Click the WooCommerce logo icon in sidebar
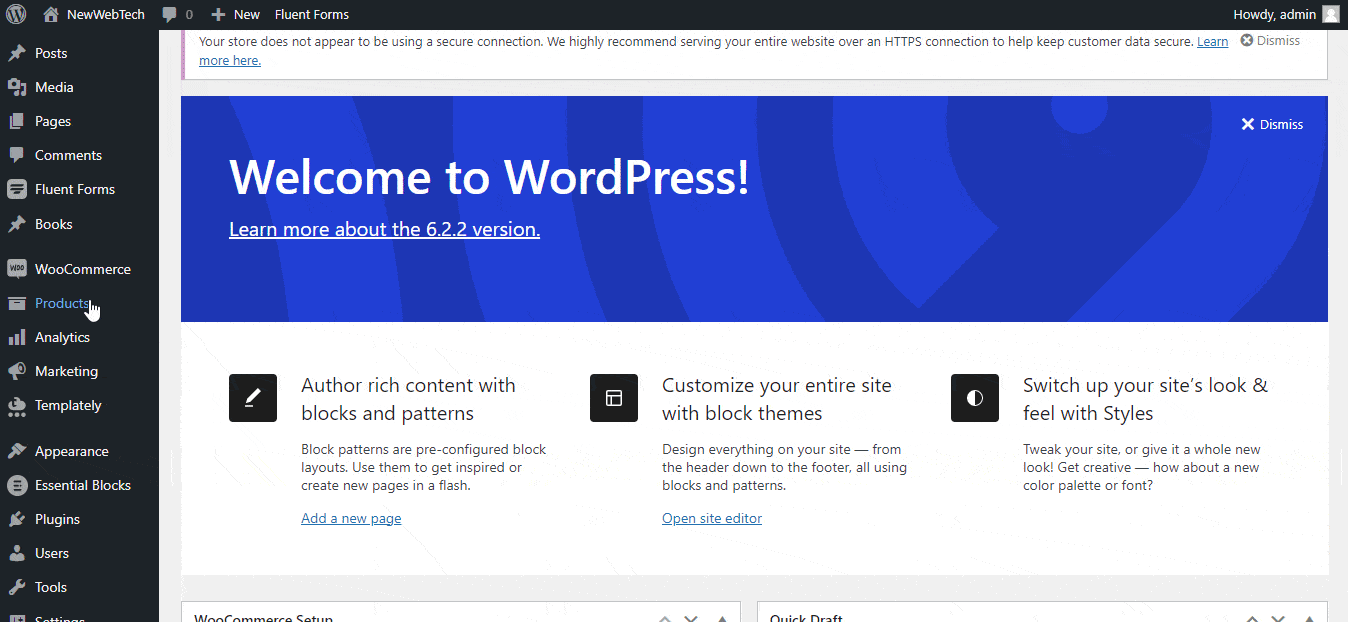Screen dimensions: 1348x622 click(x=17, y=269)
